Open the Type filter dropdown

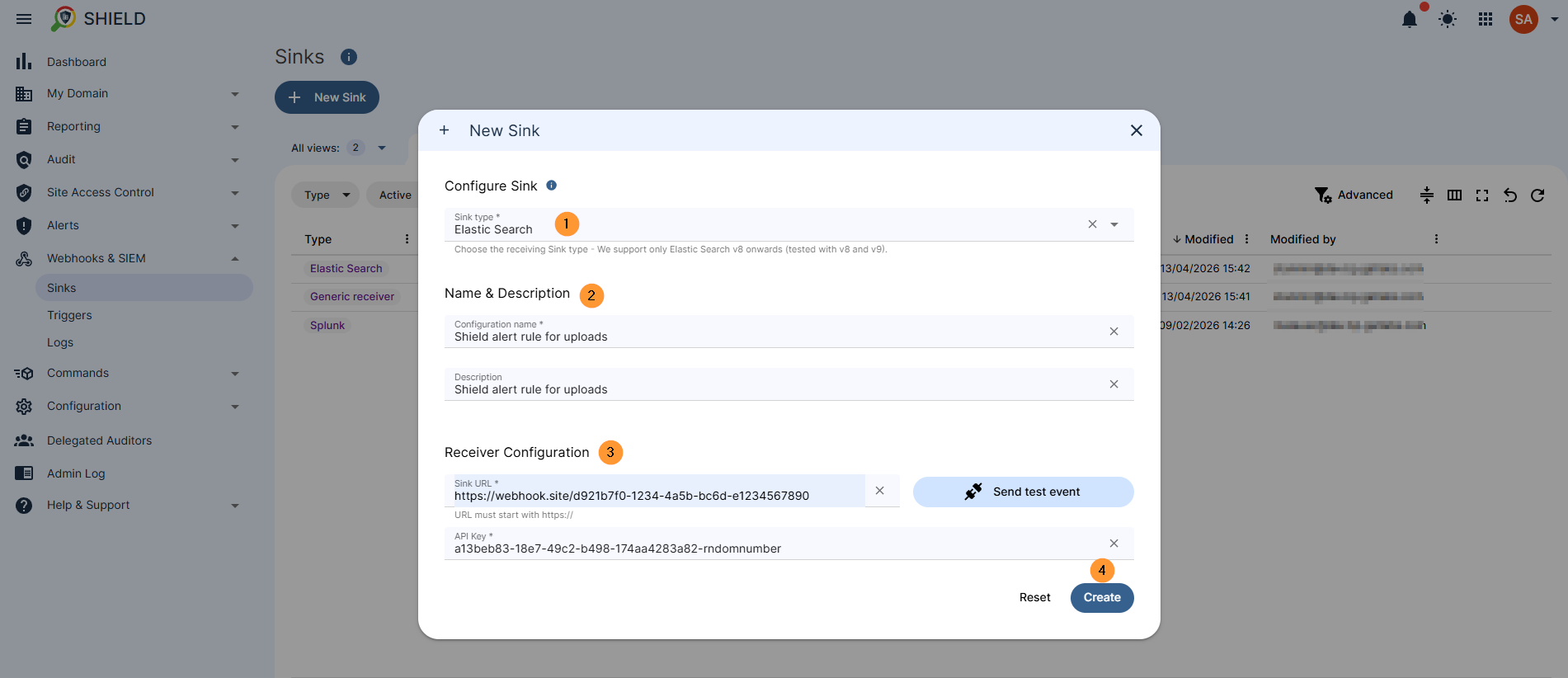click(326, 195)
